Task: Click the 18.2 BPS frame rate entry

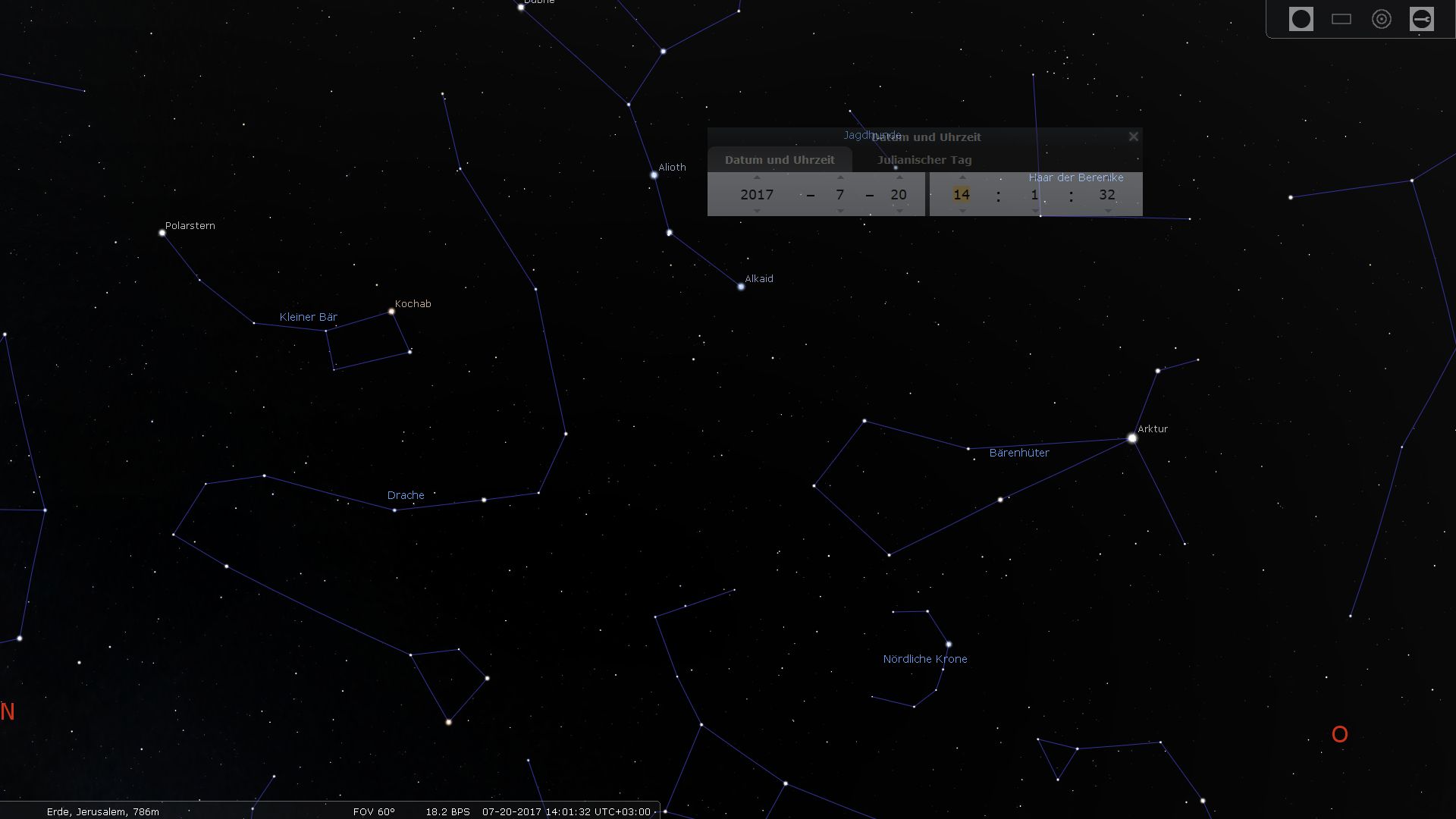Action: click(447, 811)
